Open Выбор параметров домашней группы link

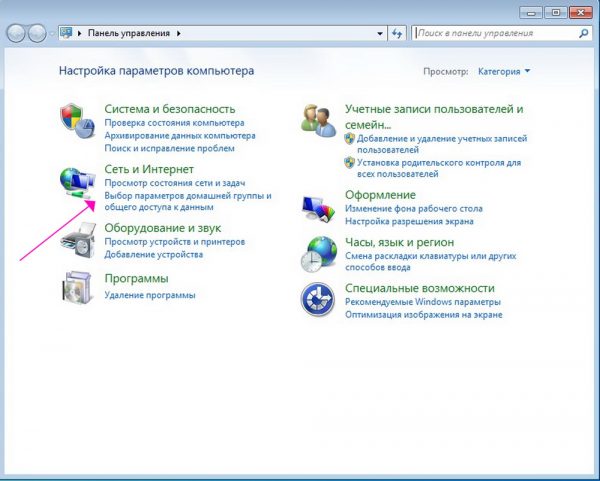(188, 201)
